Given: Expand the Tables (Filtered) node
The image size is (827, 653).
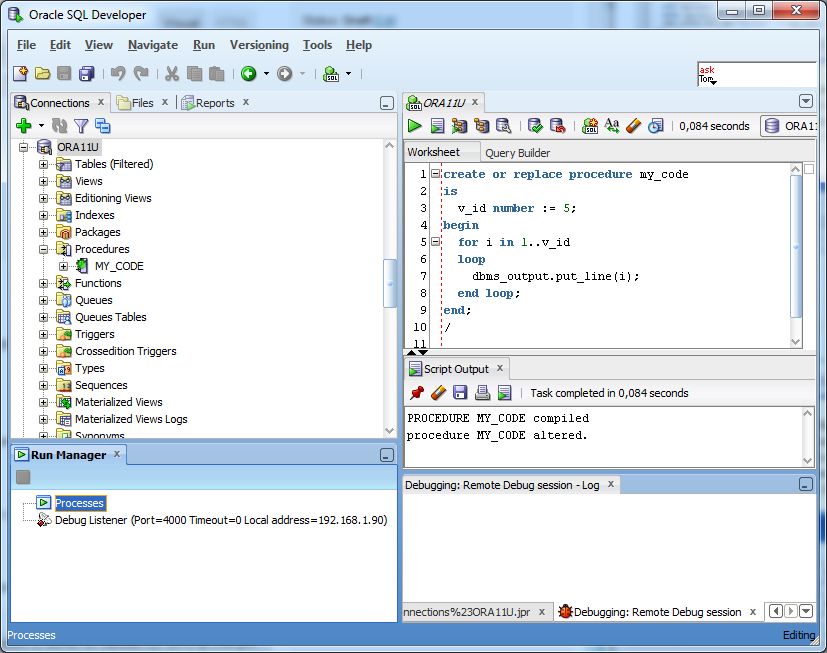Looking at the screenshot, I should click(x=43, y=164).
